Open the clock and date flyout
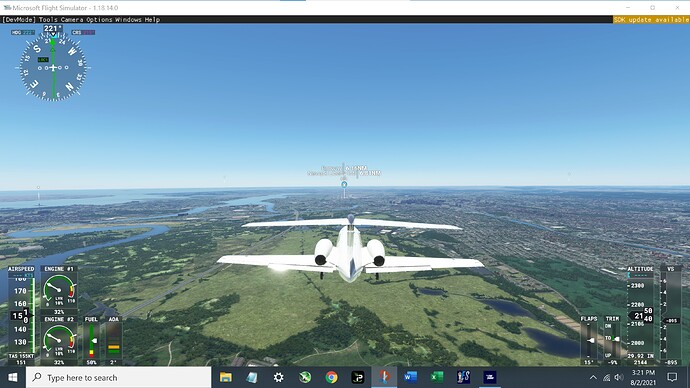This screenshot has width=690, height=388. [643, 377]
